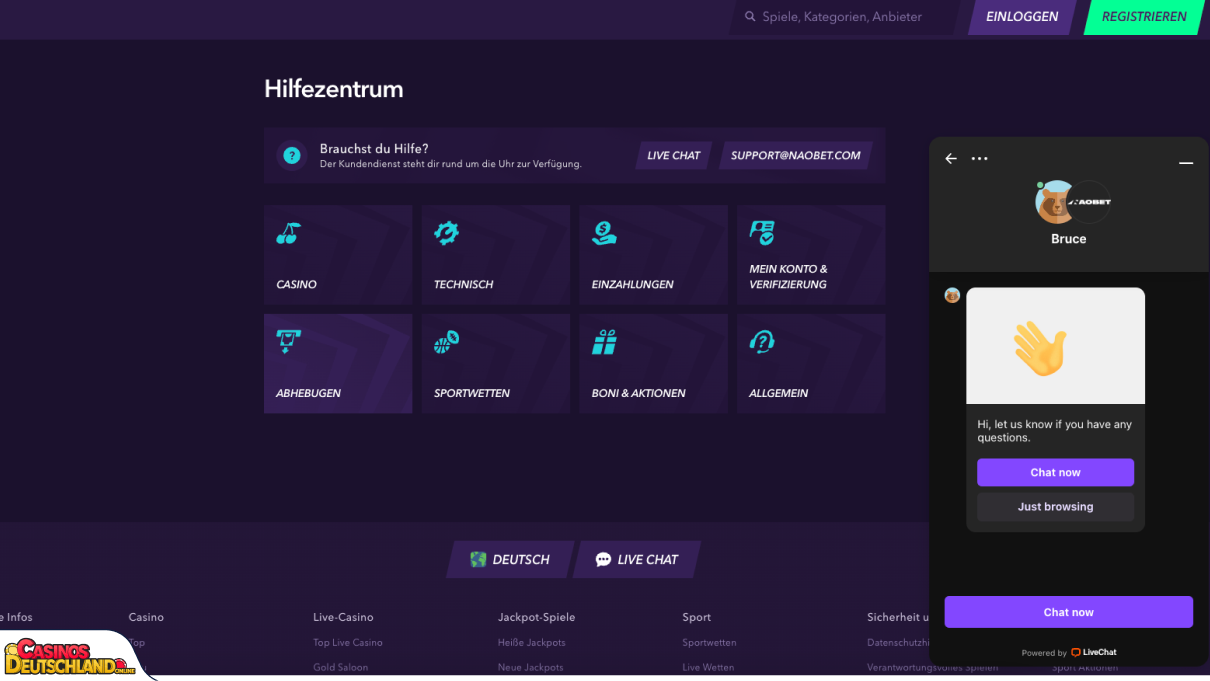The width and height of the screenshot is (1210, 681).
Task: Choose the Abhebungen withdrawal icon
Action: tap(289, 342)
